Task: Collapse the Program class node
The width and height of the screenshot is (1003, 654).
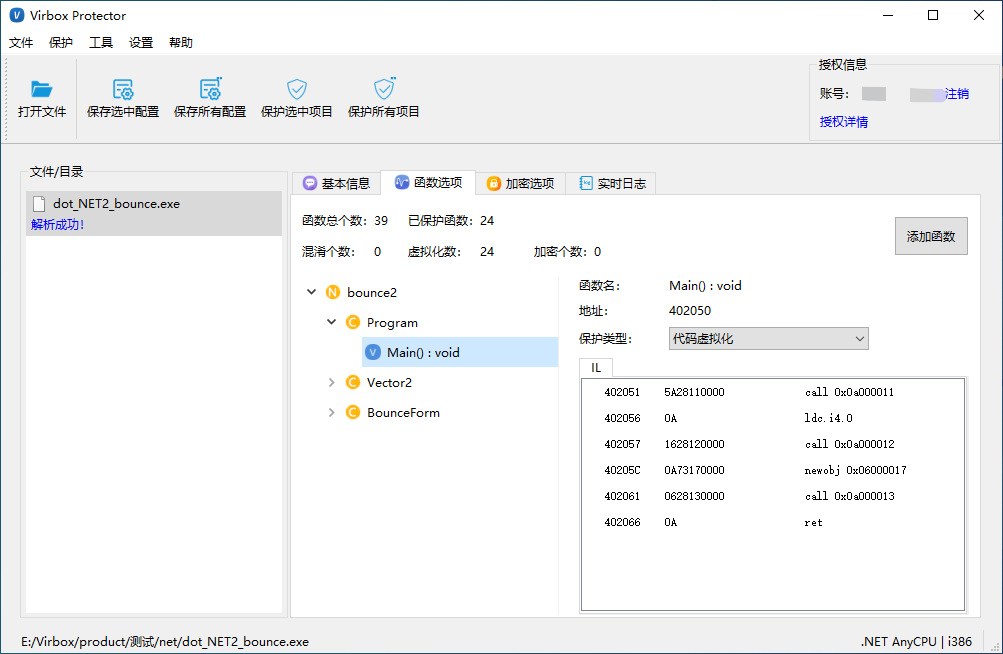Action: (332, 322)
